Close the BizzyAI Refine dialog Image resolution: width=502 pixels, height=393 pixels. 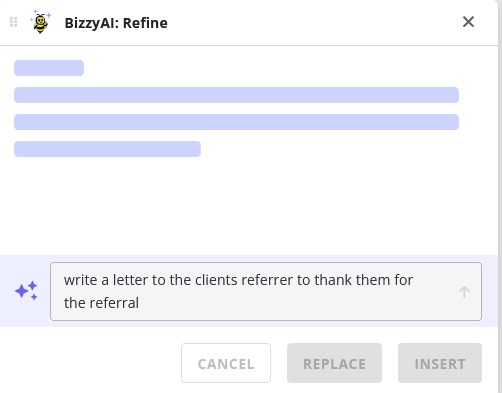[468, 22]
